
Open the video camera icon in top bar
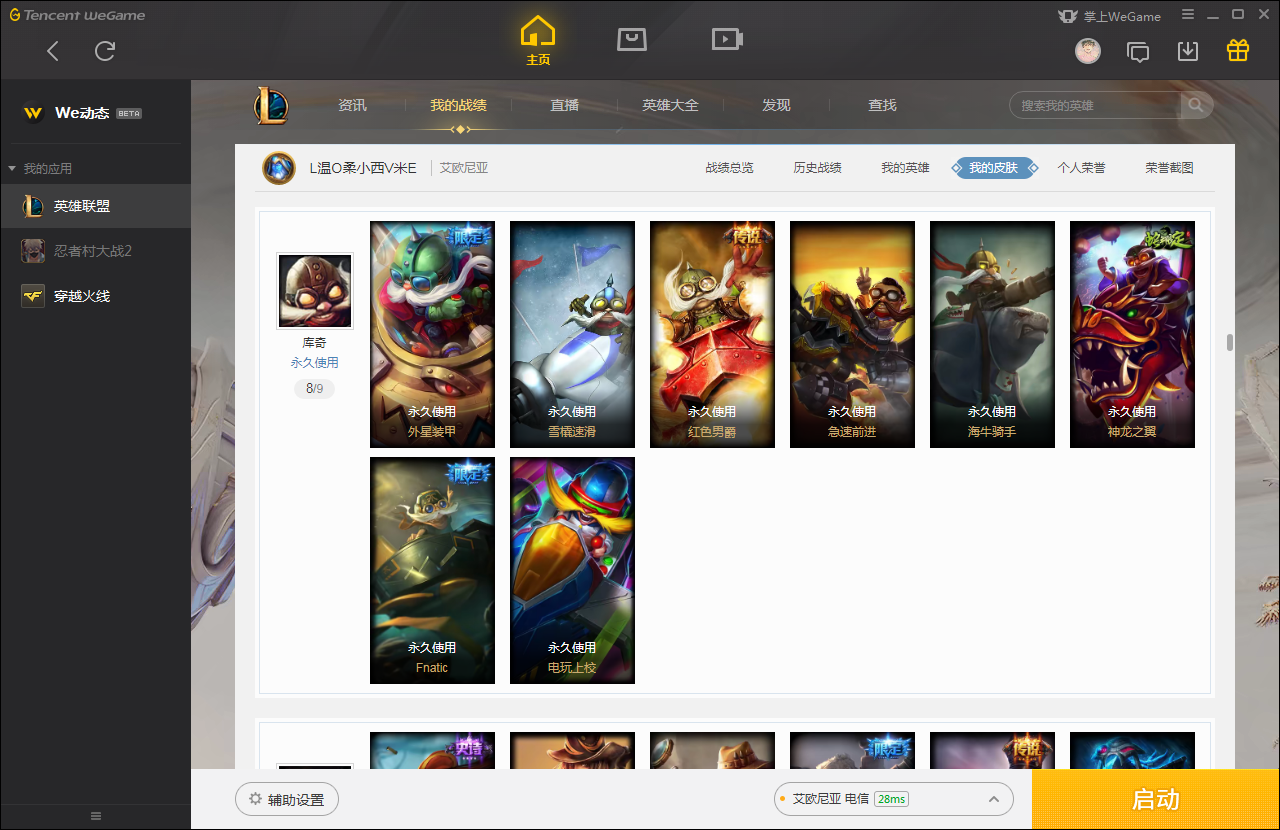pyautogui.click(x=726, y=39)
